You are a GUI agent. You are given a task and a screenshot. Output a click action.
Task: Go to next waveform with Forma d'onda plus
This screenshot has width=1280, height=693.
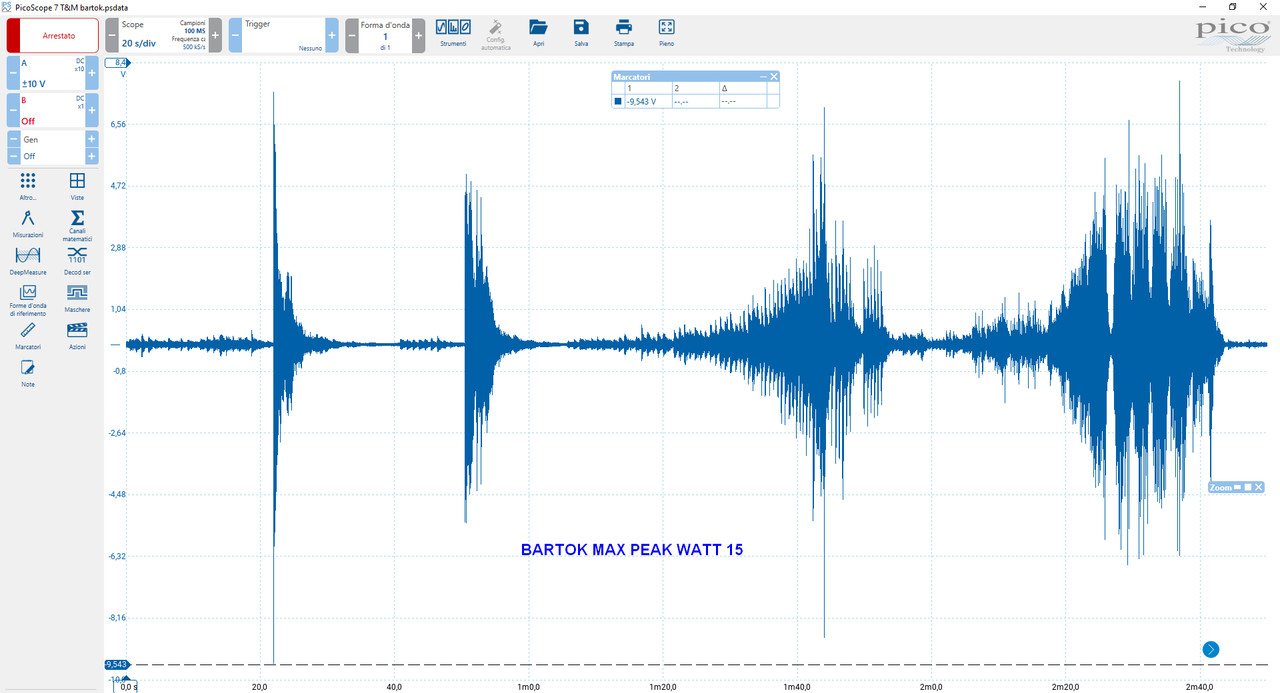coord(418,35)
